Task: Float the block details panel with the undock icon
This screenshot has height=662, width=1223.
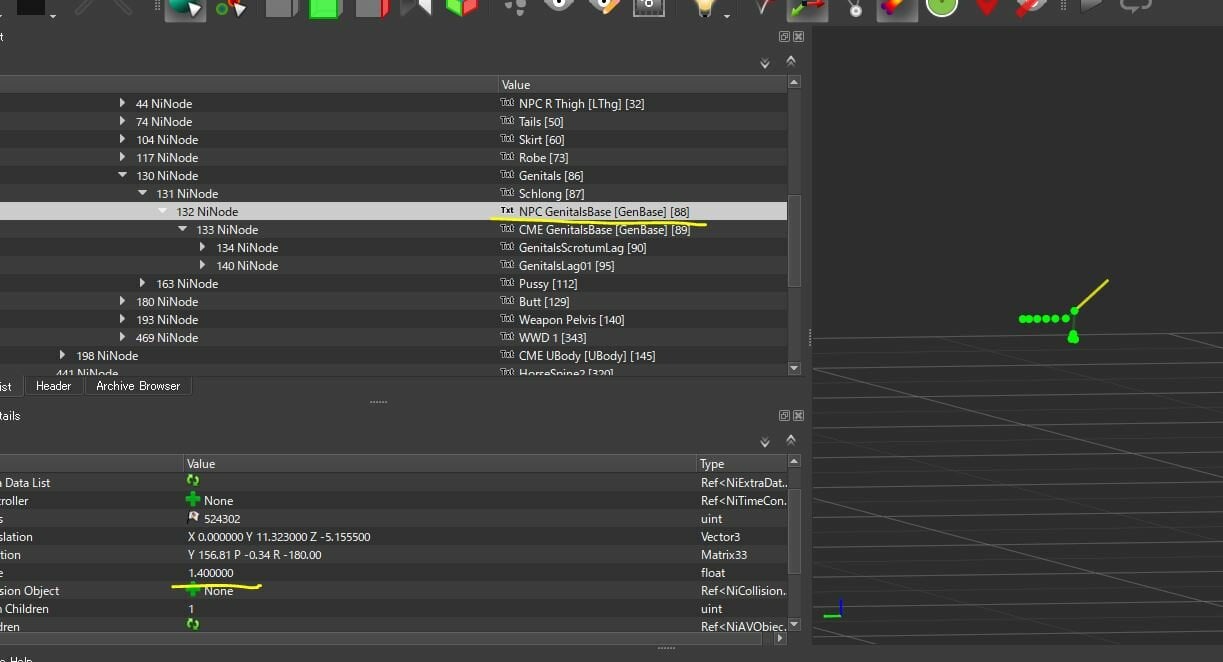Action: [785, 415]
